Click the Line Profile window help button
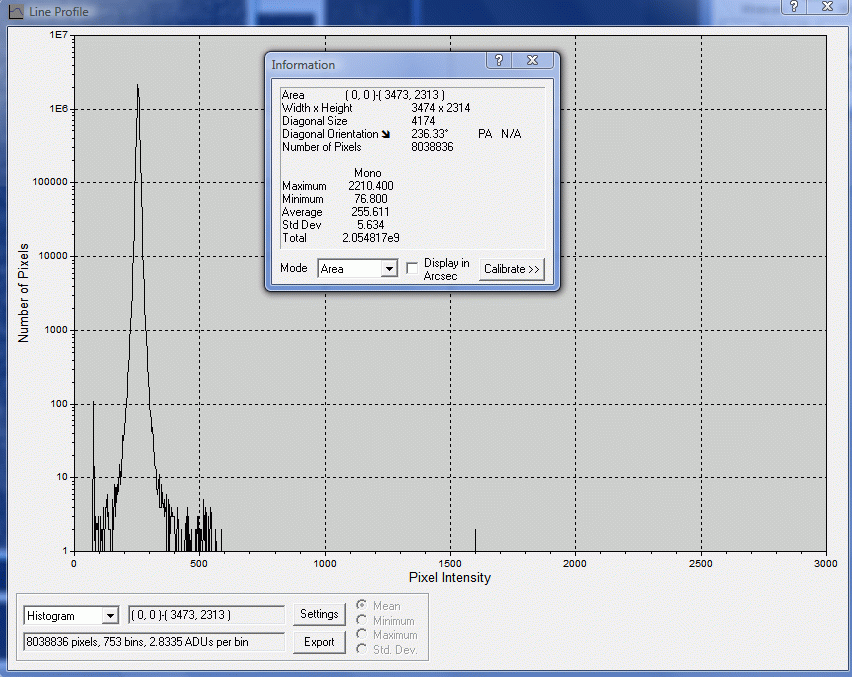 (x=793, y=6)
